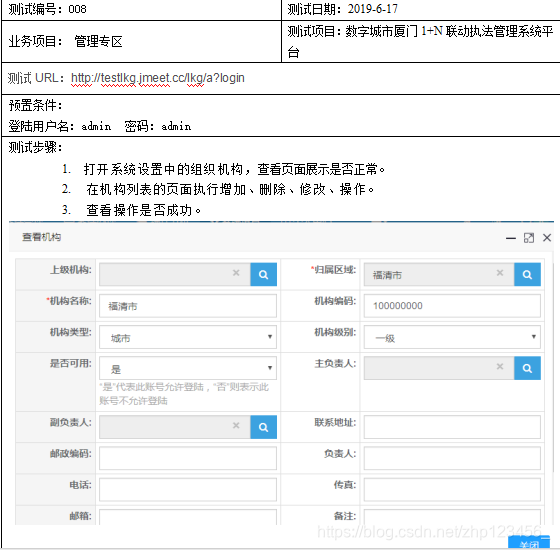
Task: Clear the 副负责人 field with its X icon
Action: point(236,425)
